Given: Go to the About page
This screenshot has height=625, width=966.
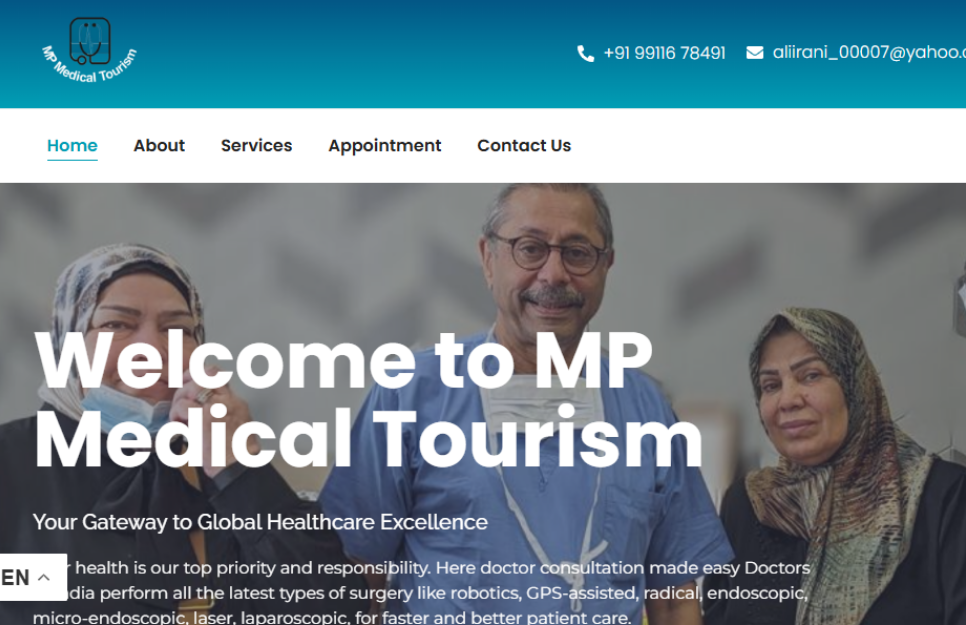Looking at the screenshot, I should [x=159, y=145].
